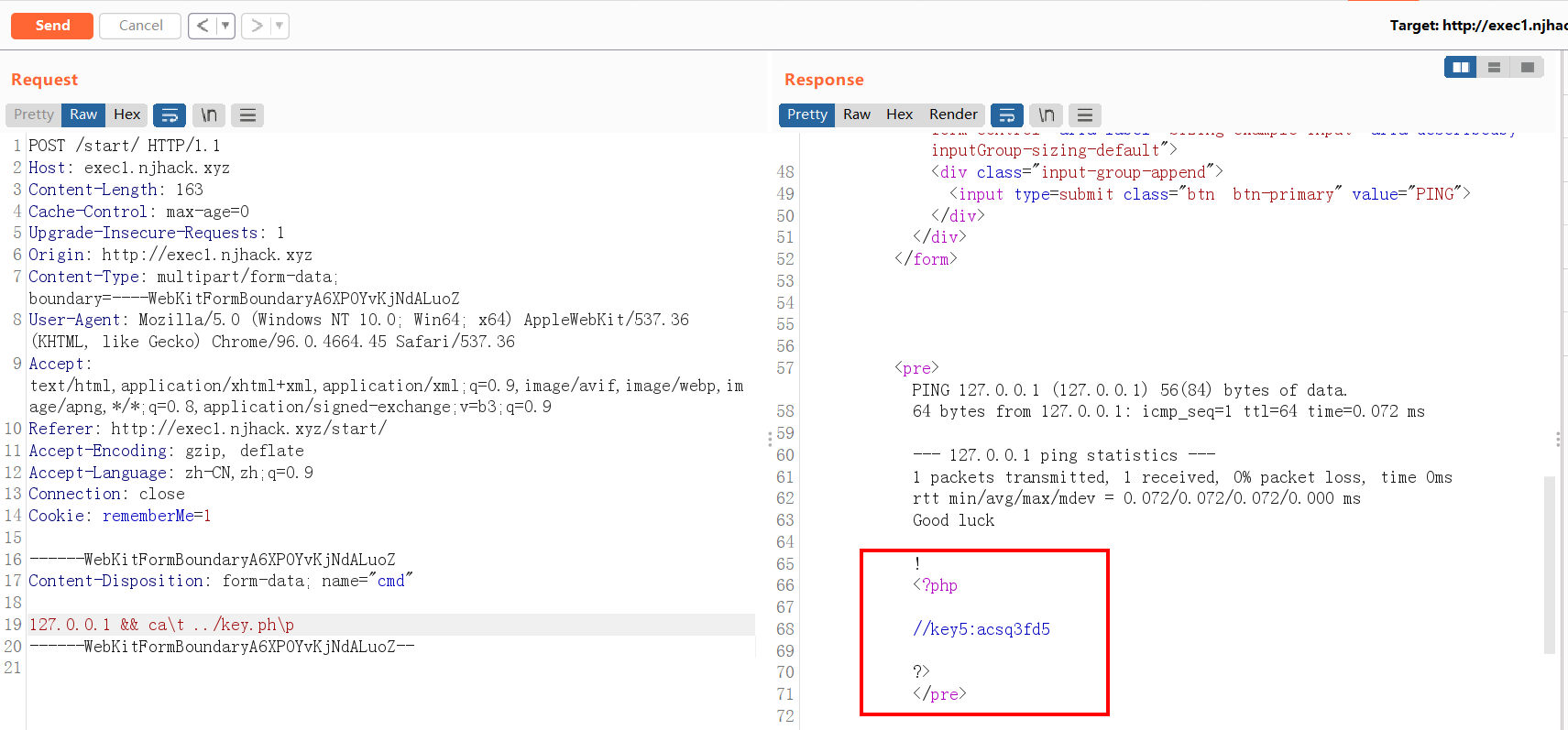
Task: Switch Response view to Pretty tab
Action: 806,114
